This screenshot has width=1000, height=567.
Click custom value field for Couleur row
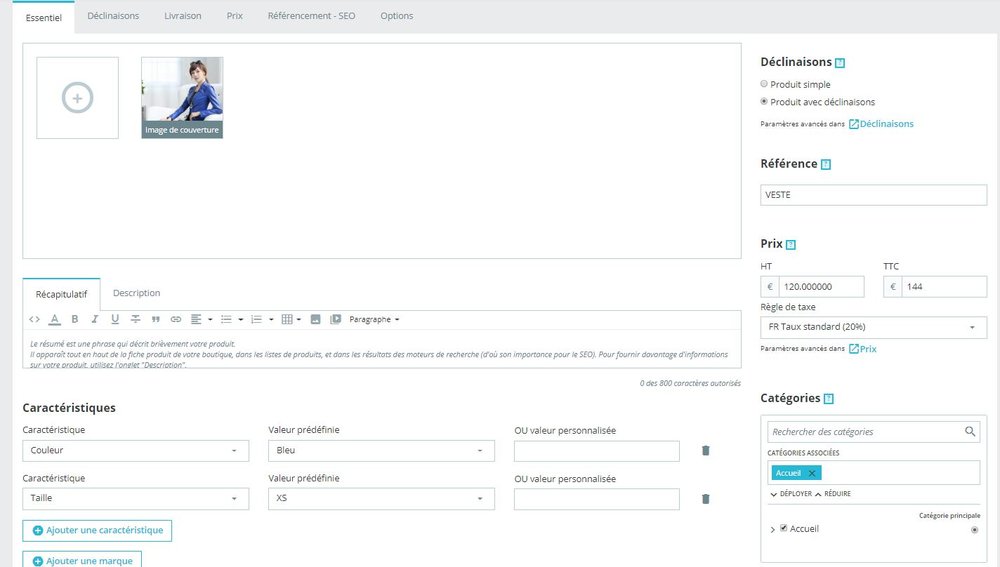(x=596, y=451)
